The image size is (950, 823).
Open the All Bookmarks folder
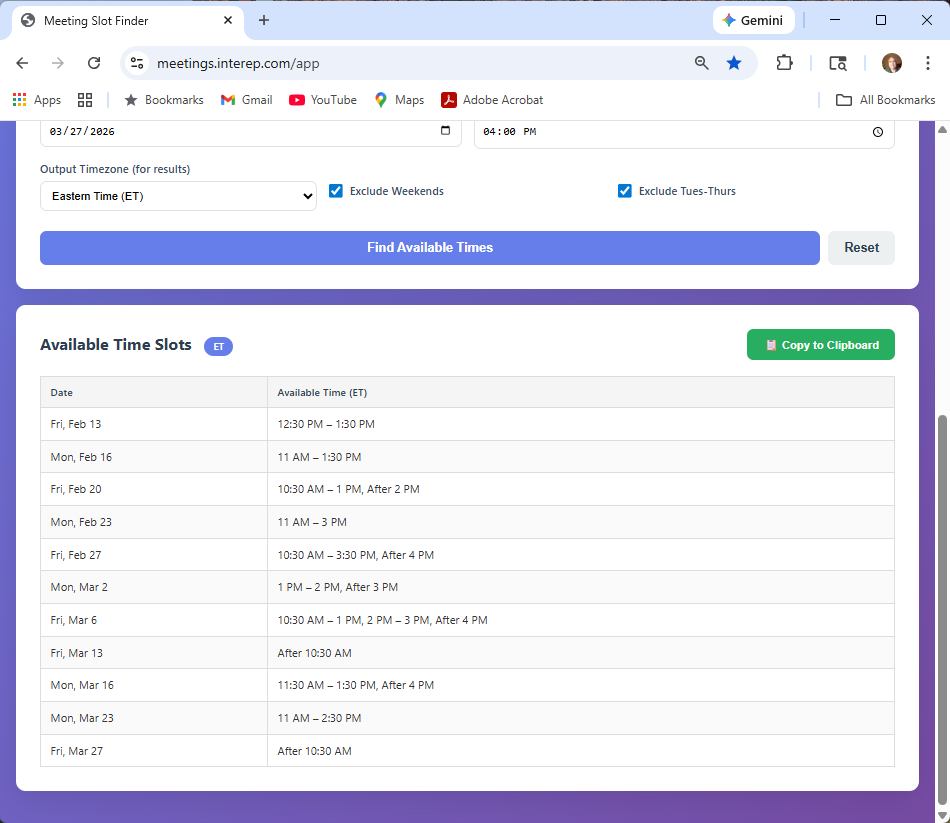coord(886,100)
